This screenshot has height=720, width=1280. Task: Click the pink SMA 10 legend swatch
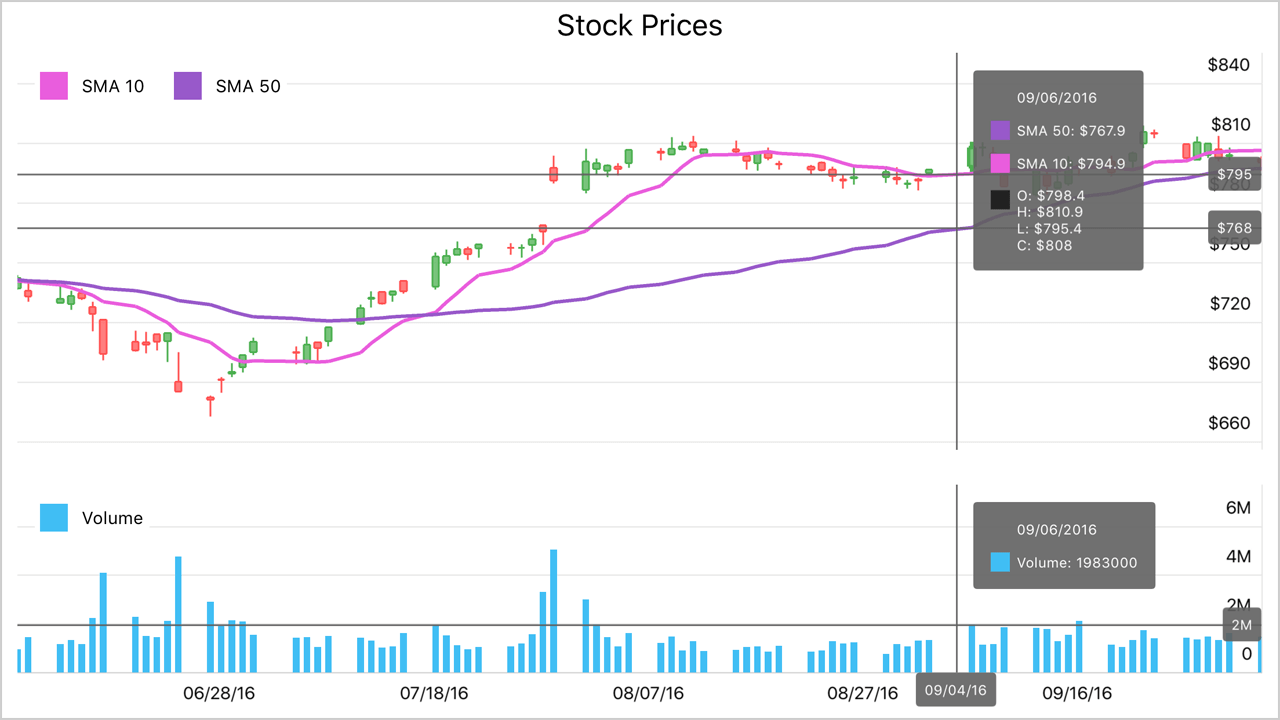pyautogui.click(x=54, y=86)
